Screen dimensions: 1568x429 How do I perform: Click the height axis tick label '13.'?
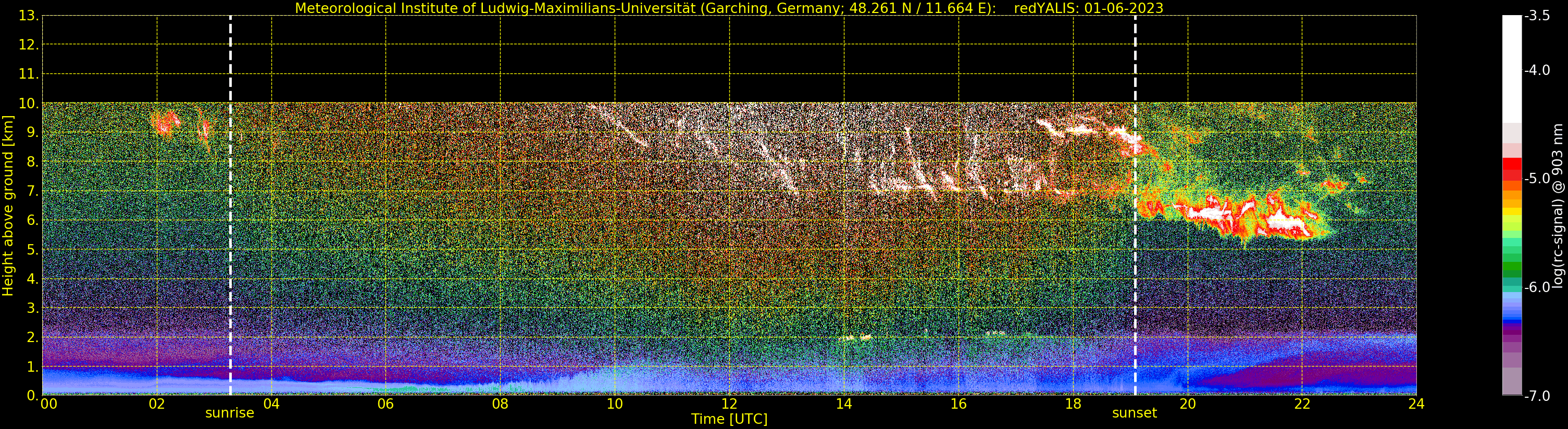click(29, 16)
